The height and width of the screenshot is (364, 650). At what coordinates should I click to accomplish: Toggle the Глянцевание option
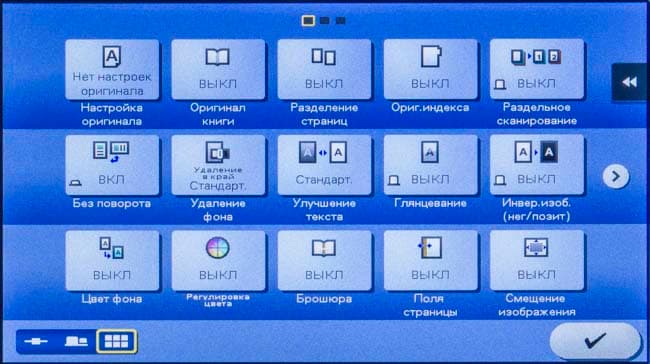[x=430, y=165]
